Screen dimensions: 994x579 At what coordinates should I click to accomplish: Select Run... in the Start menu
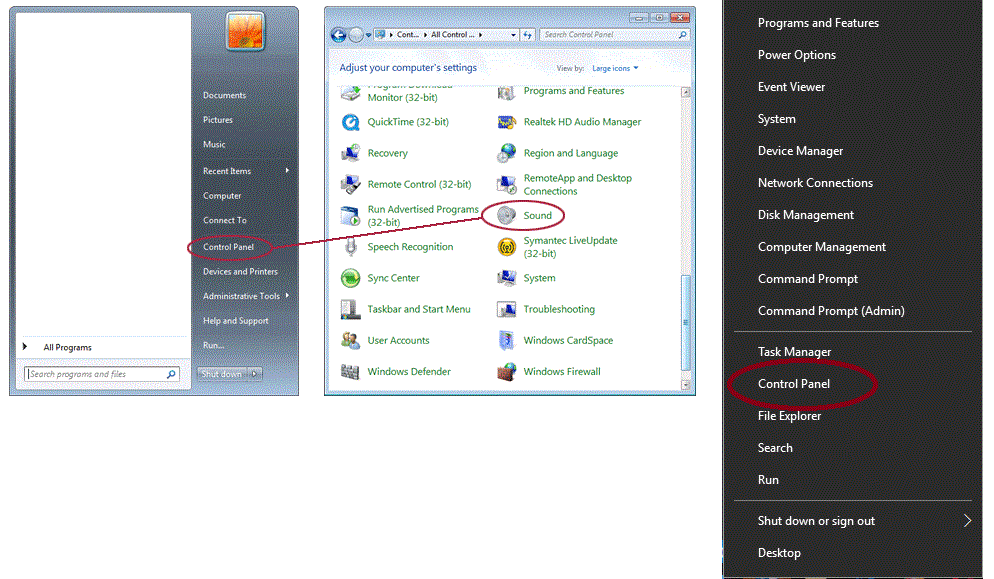click(x=214, y=346)
